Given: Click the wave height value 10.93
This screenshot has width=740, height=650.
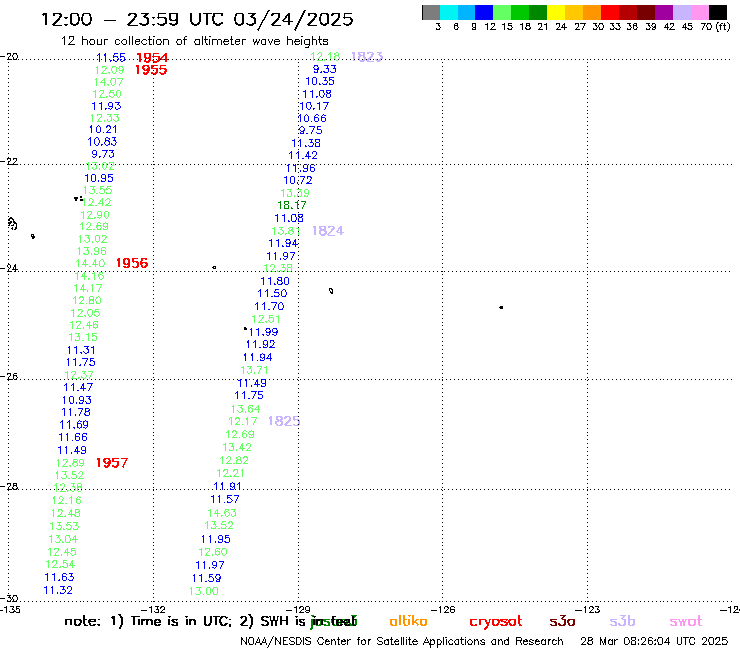Looking at the screenshot, I should click(x=76, y=400).
